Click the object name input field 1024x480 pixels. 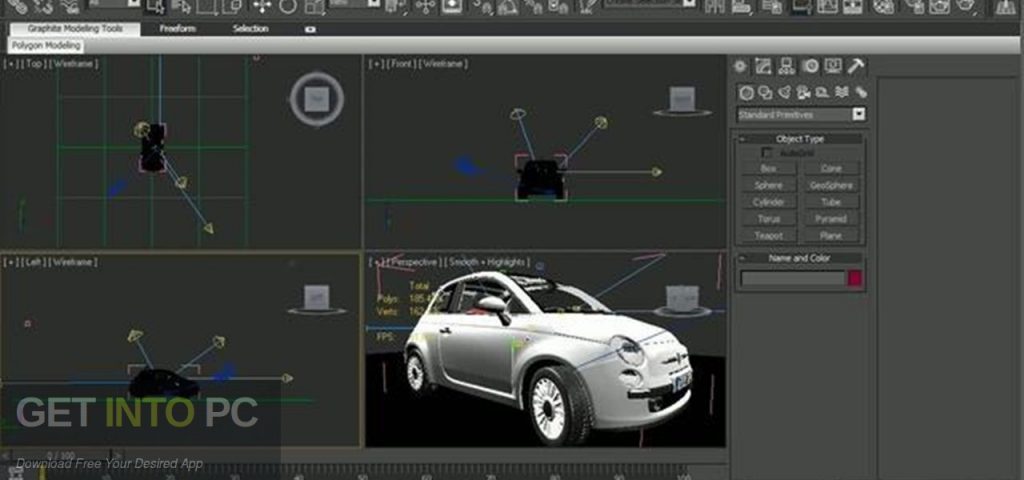(792, 279)
